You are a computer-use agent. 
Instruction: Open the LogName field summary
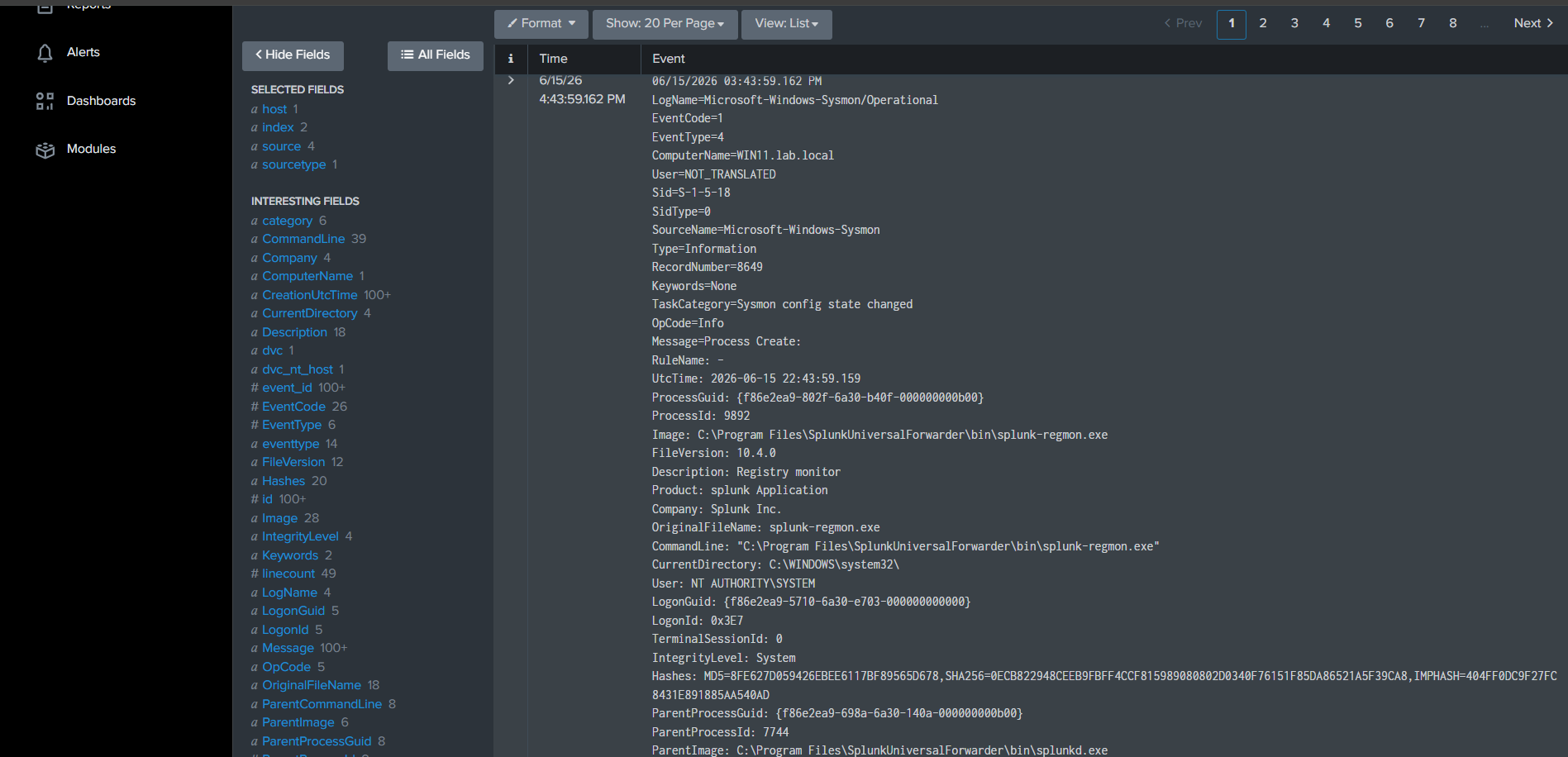pos(289,593)
